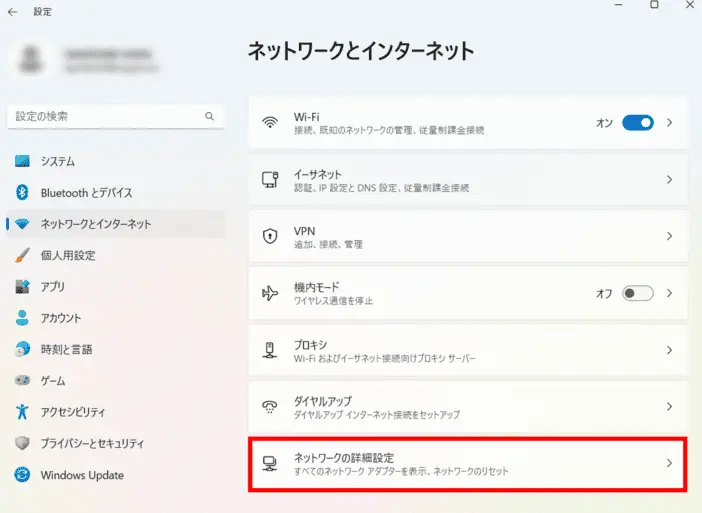The width and height of the screenshot is (702, 513).
Task: Select システム in the sidebar
Action: click(x=58, y=161)
